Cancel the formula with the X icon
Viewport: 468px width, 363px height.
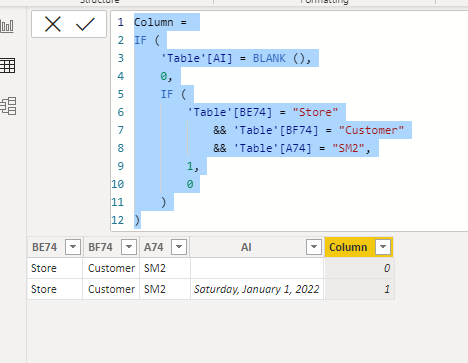pos(53,24)
